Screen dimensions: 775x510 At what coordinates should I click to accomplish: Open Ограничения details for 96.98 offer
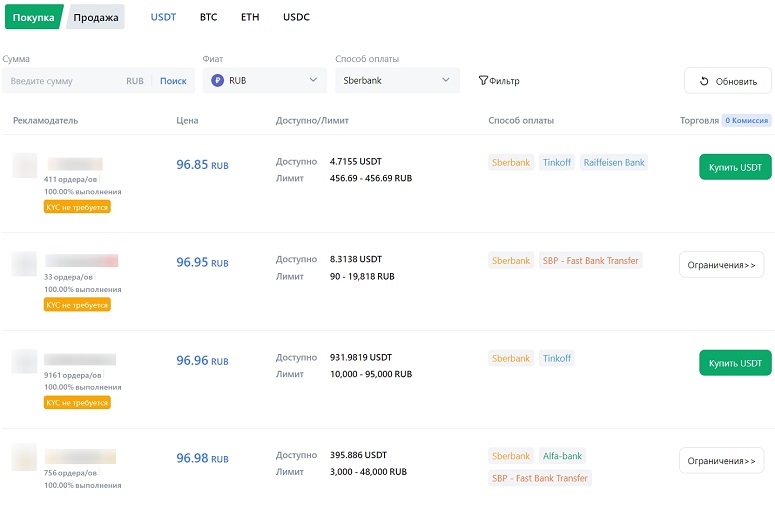(x=721, y=461)
